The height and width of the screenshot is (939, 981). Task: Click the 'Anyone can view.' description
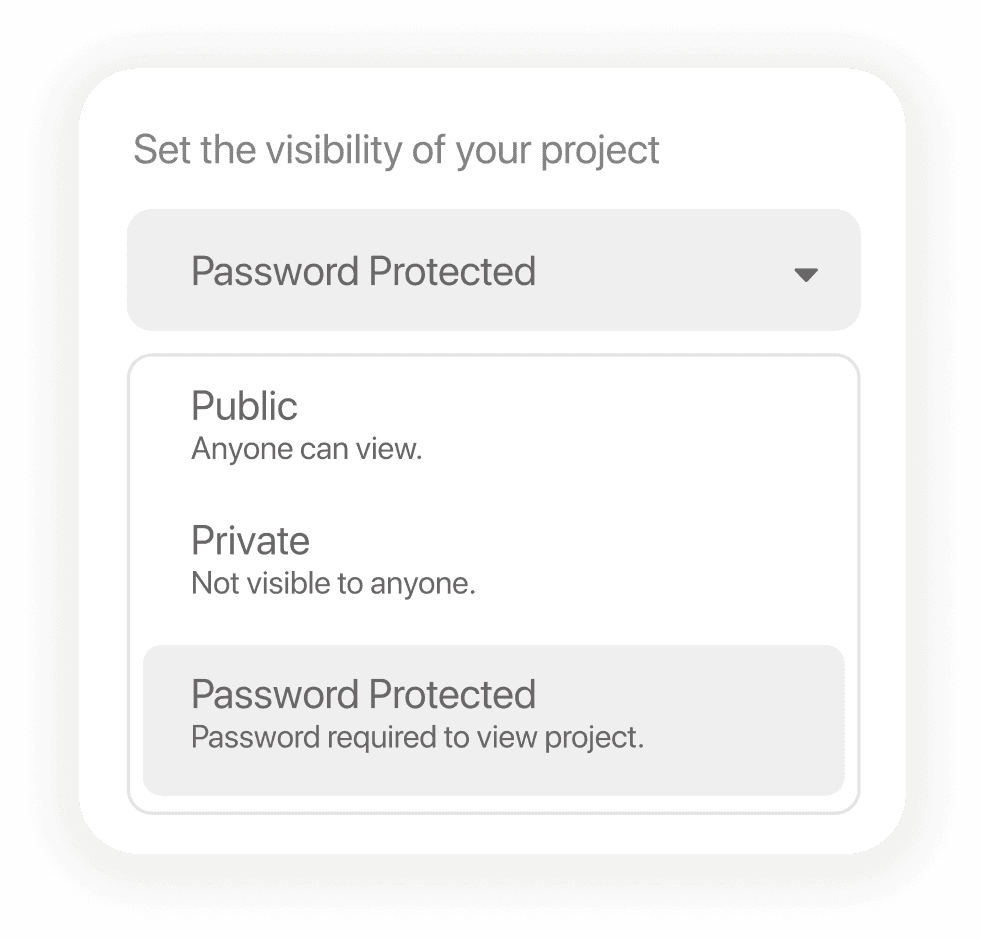point(307,449)
